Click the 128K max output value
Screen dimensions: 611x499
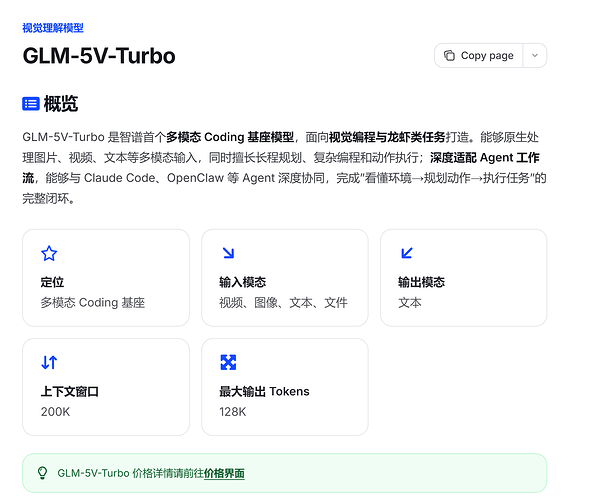click(x=233, y=412)
